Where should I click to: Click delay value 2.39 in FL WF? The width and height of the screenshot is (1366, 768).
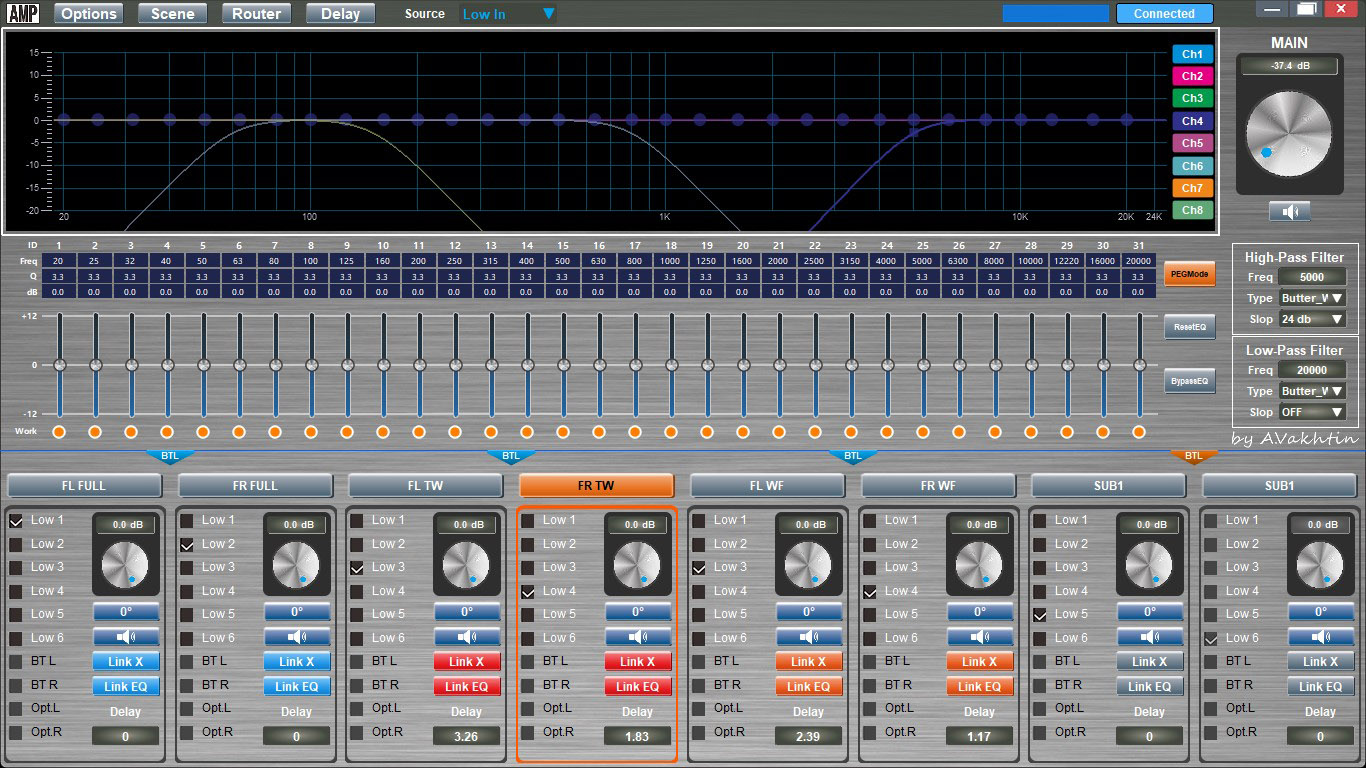[809, 736]
